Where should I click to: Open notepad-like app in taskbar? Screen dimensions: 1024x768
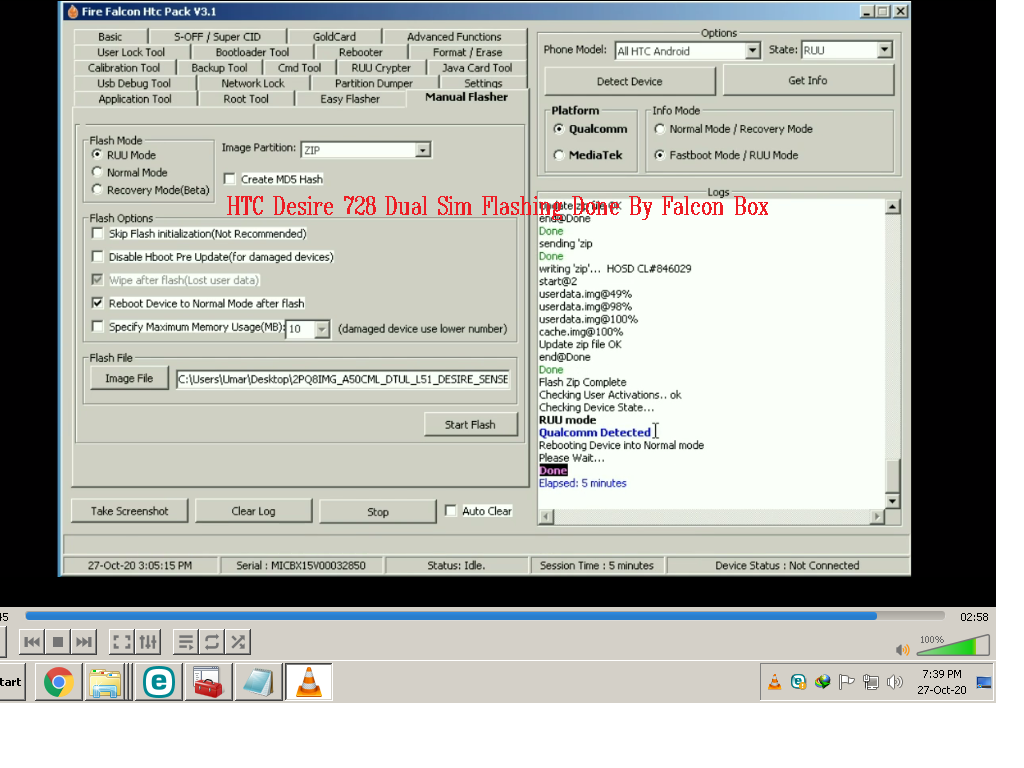[258, 682]
